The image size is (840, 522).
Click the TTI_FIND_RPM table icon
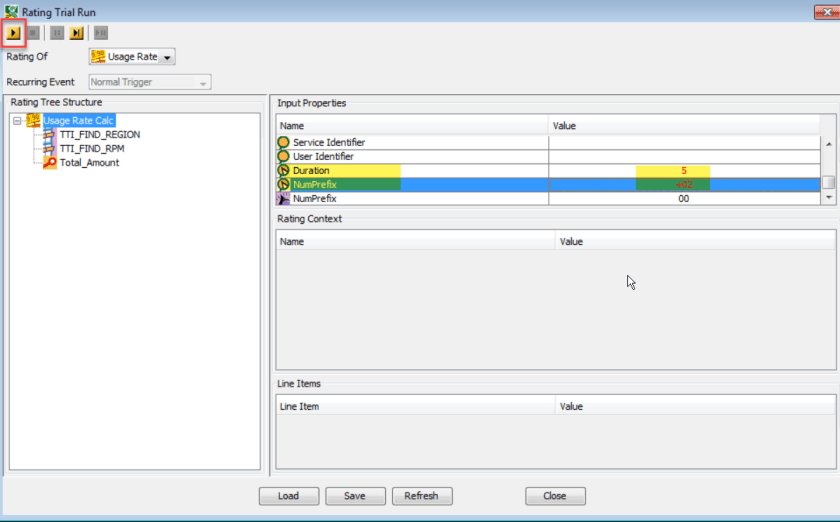(49, 148)
